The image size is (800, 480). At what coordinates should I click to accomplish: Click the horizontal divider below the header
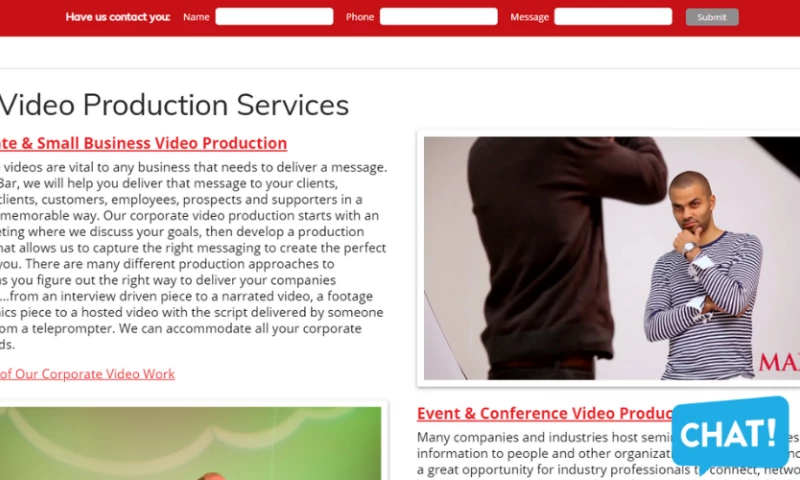(x=400, y=68)
